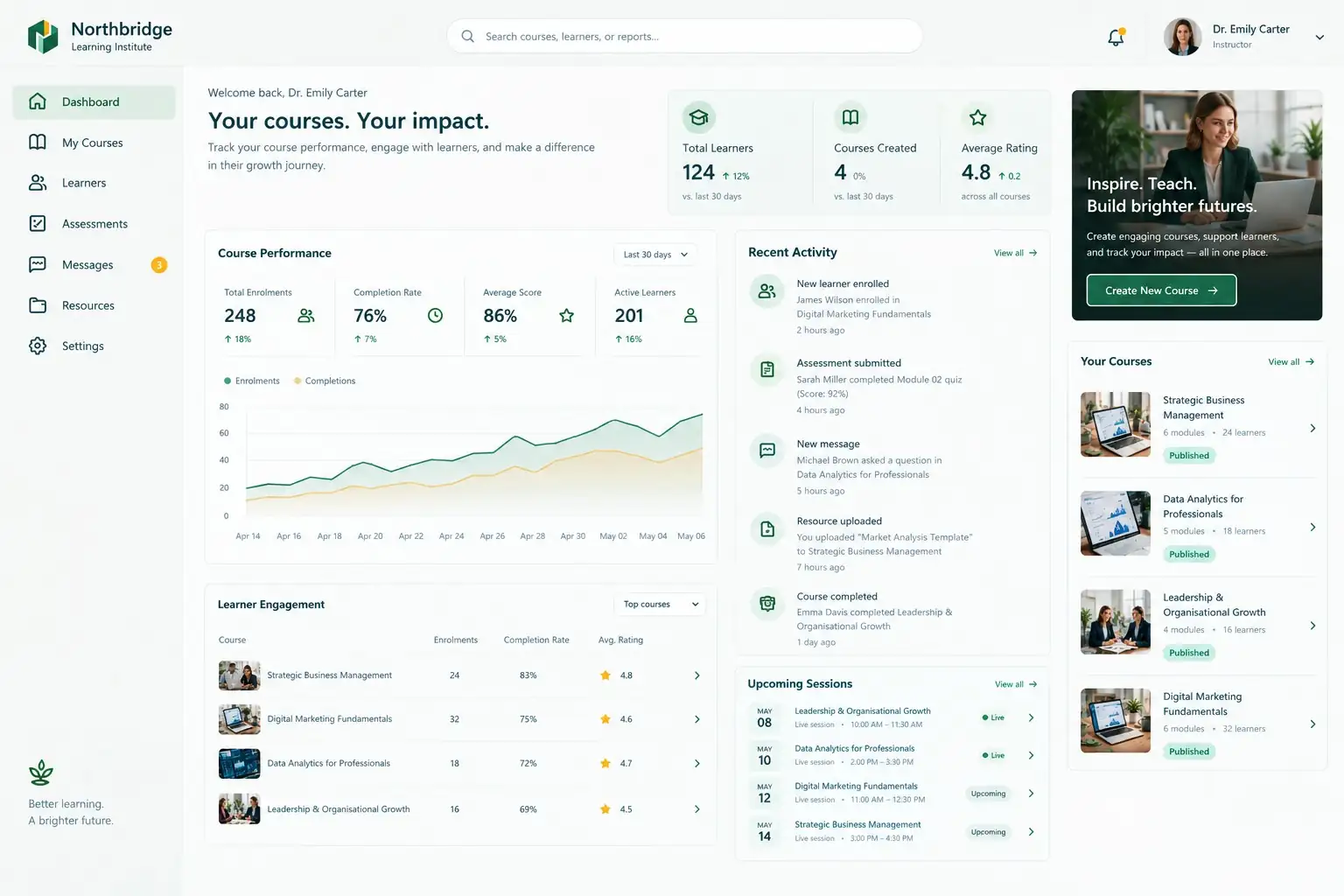This screenshot has height=896, width=1344.
Task: Click the Average Score star icon
Action: [x=566, y=316]
